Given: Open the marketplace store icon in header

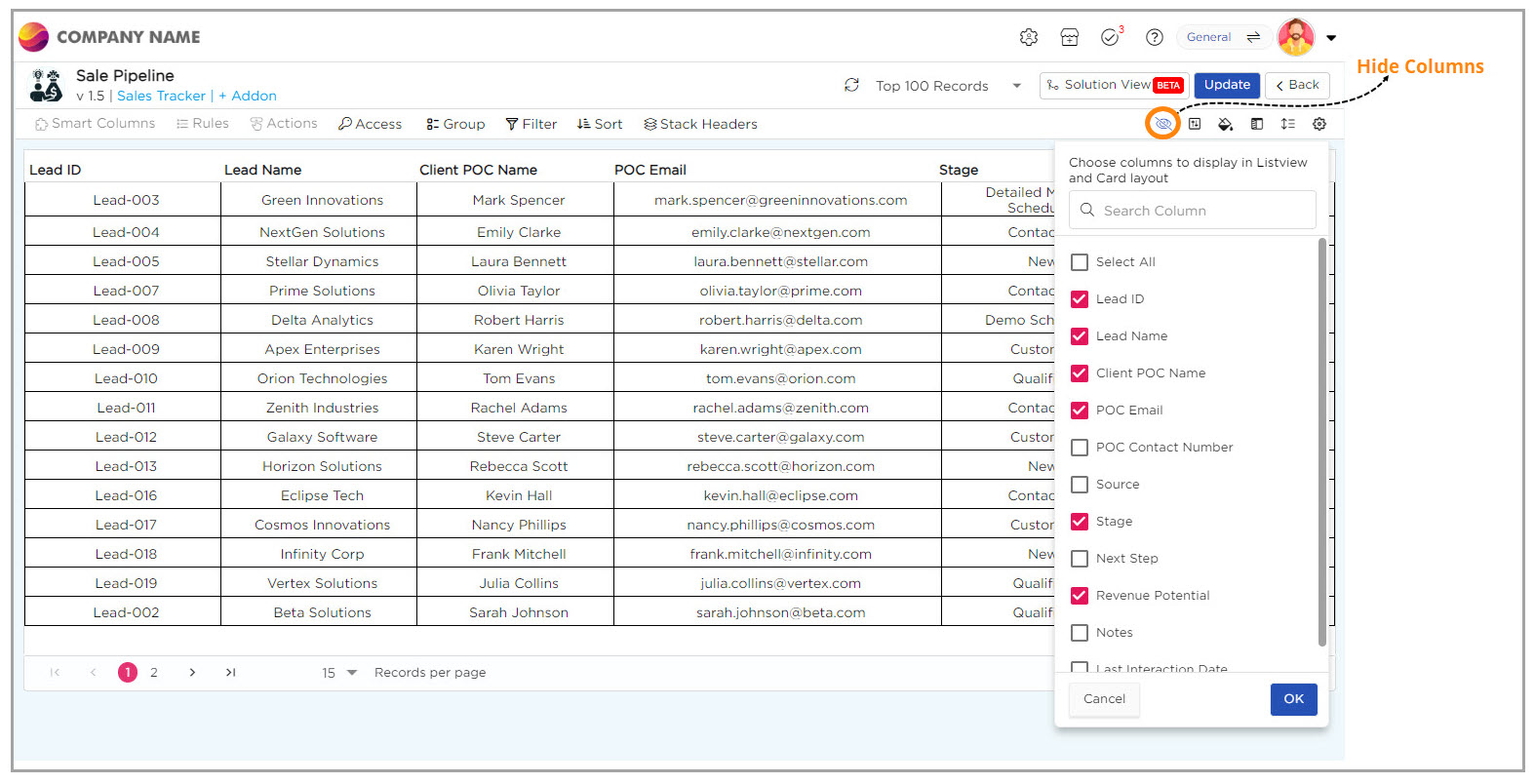Looking at the screenshot, I should click(1070, 37).
